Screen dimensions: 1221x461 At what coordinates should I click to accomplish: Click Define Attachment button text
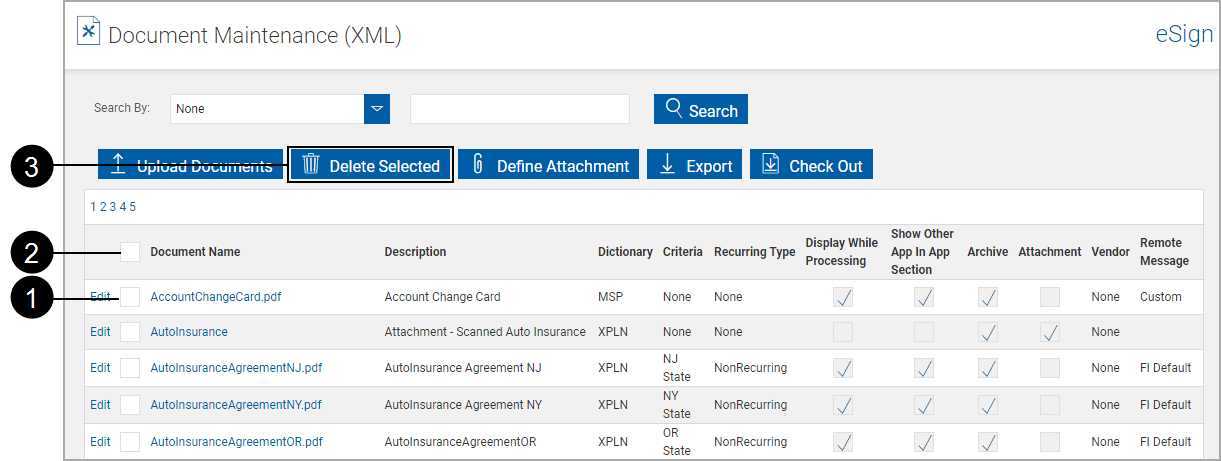563,166
